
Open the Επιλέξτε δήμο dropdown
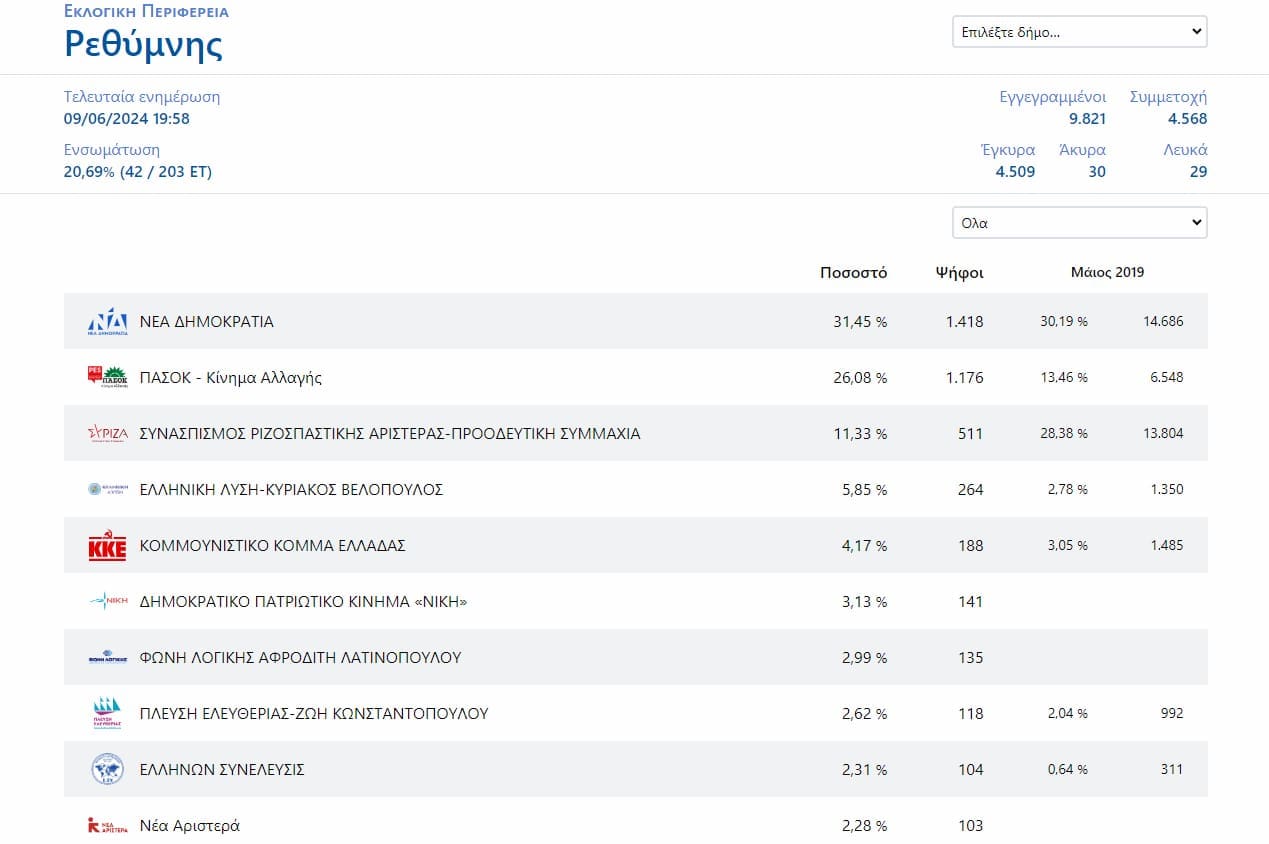pos(1080,32)
